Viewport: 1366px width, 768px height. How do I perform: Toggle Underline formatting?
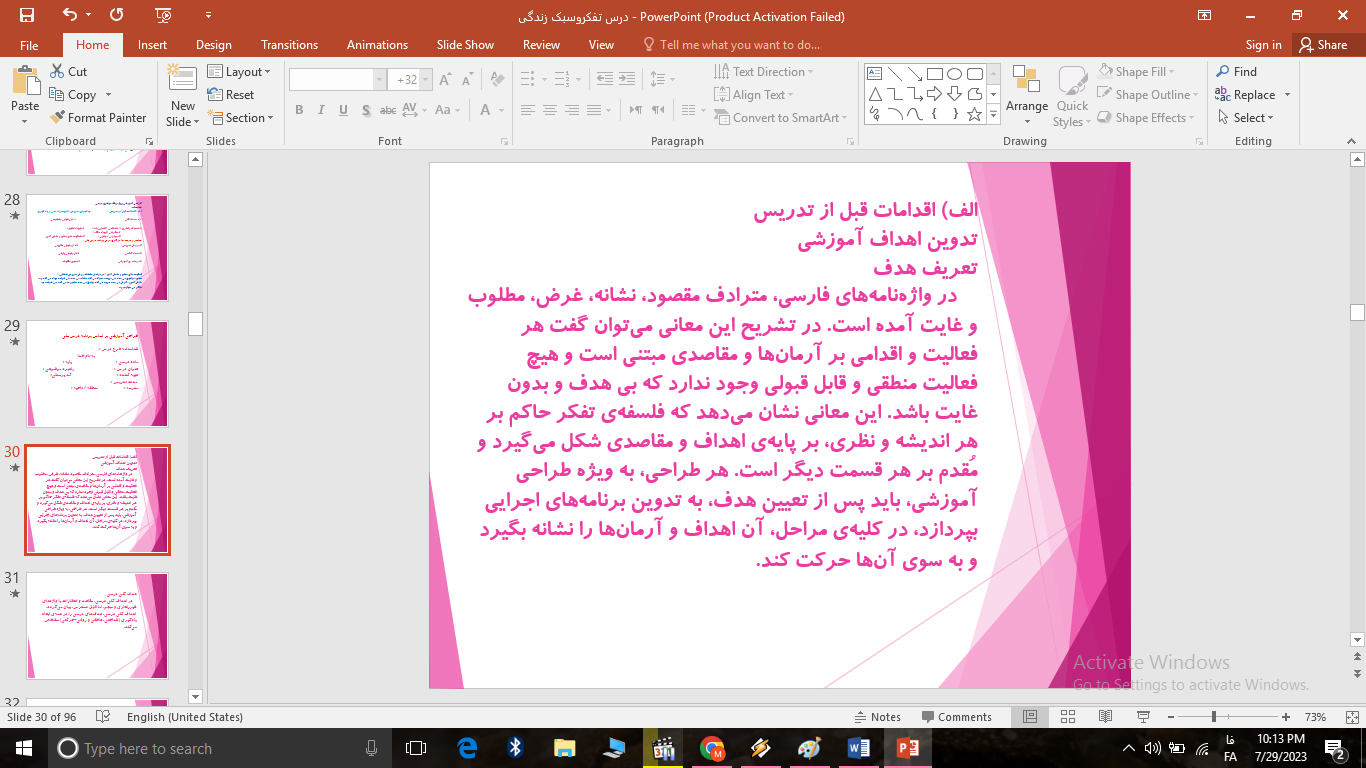[x=342, y=110]
